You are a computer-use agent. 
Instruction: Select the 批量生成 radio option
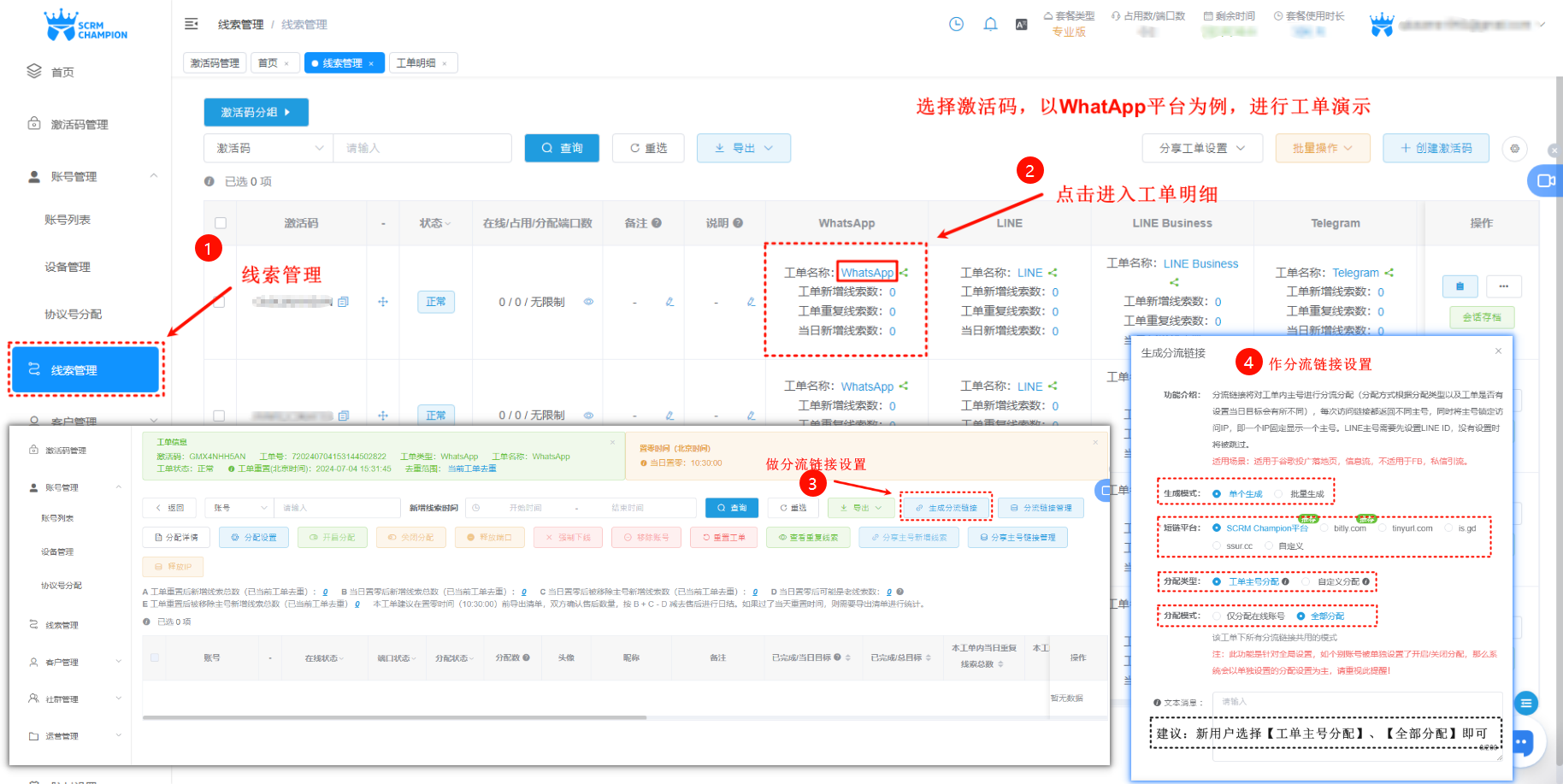pos(1278,494)
